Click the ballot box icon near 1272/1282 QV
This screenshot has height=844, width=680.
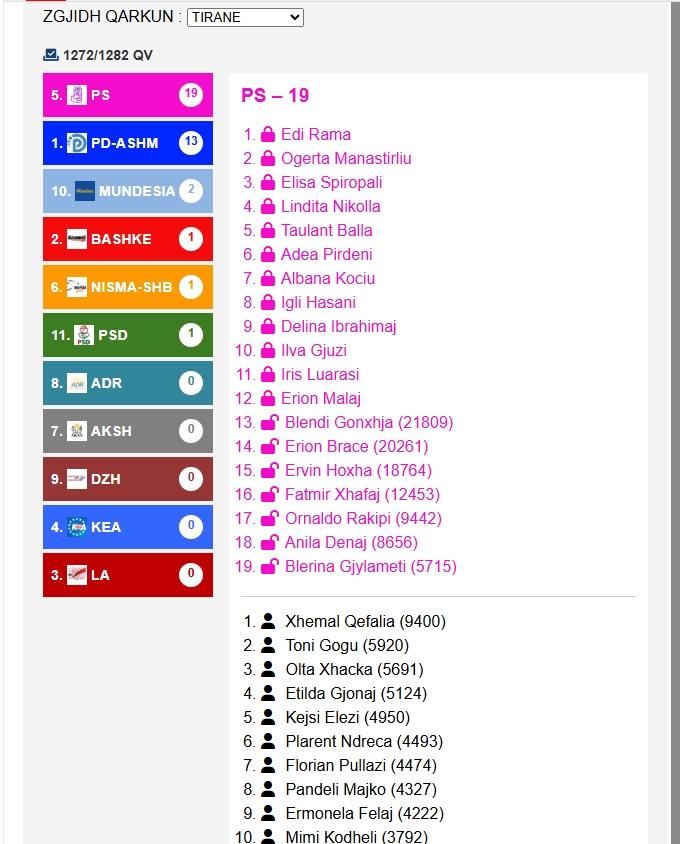(51, 54)
